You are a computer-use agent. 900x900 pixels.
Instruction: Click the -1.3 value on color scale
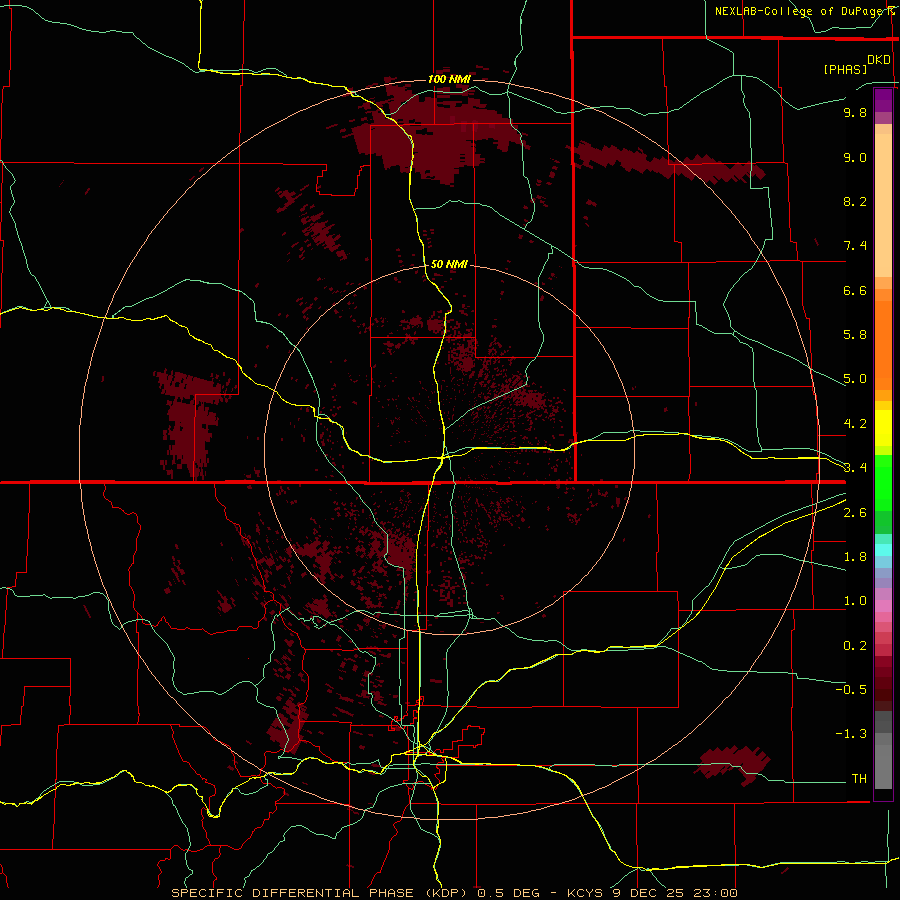point(851,734)
